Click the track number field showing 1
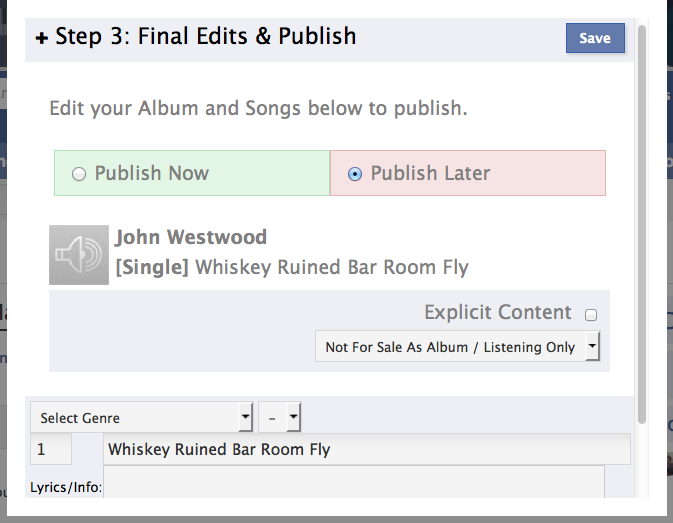Screen dimensions: 673x523 pos(51,450)
